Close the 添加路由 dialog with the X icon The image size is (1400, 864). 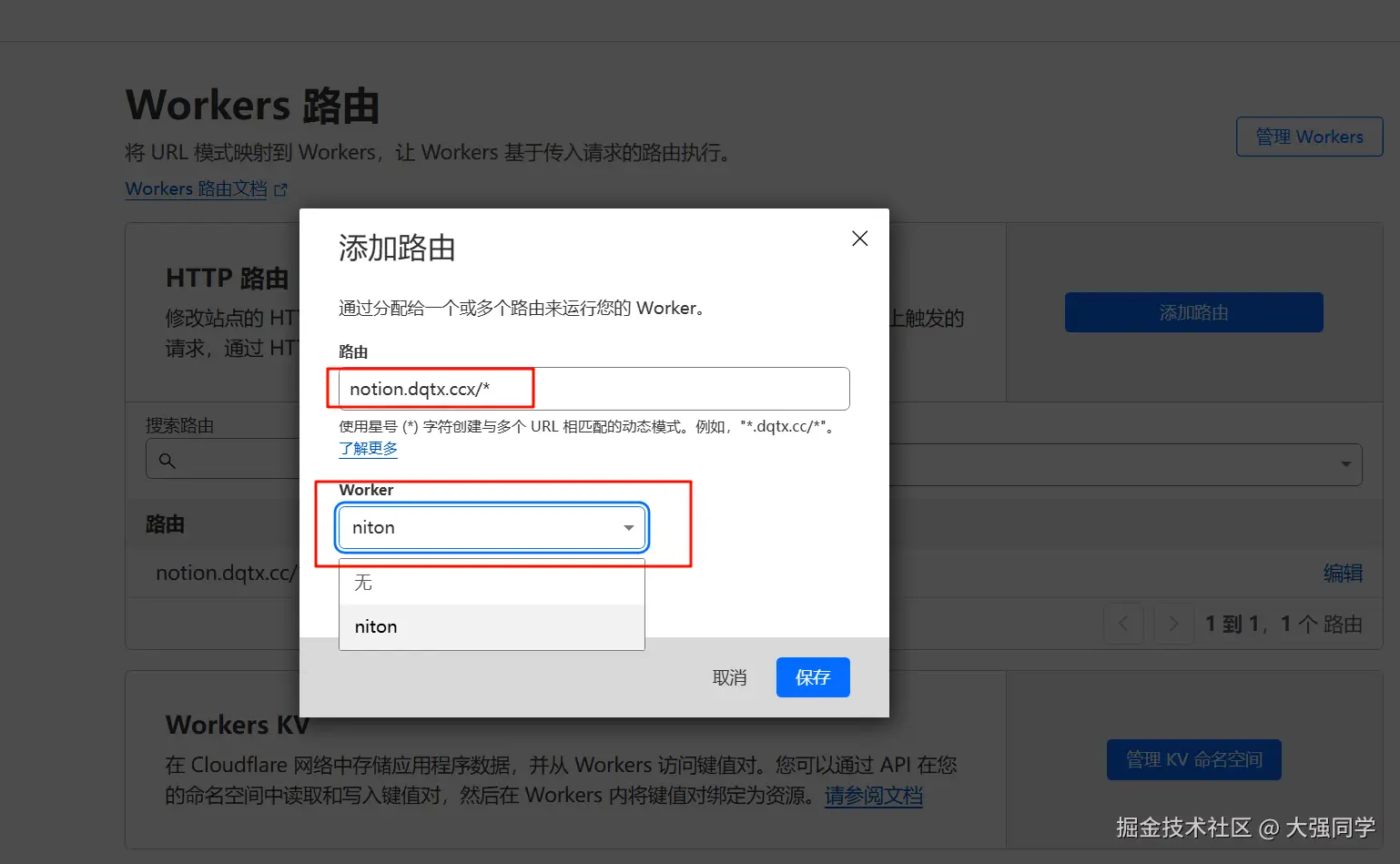(x=859, y=239)
